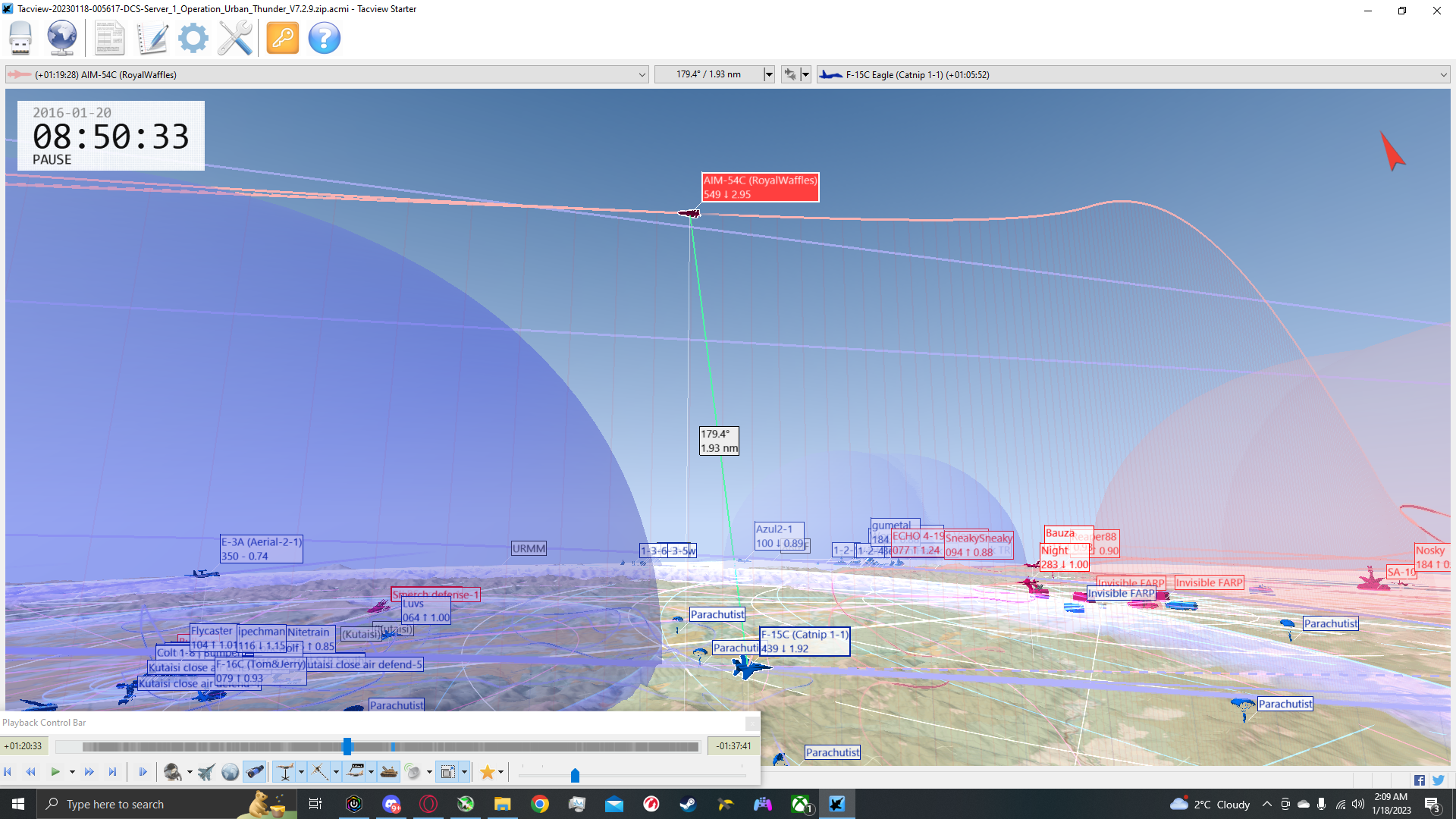The width and height of the screenshot is (1456, 819).
Task: Open the Xbox app in taskbar
Action: click(x=800, y=804)
